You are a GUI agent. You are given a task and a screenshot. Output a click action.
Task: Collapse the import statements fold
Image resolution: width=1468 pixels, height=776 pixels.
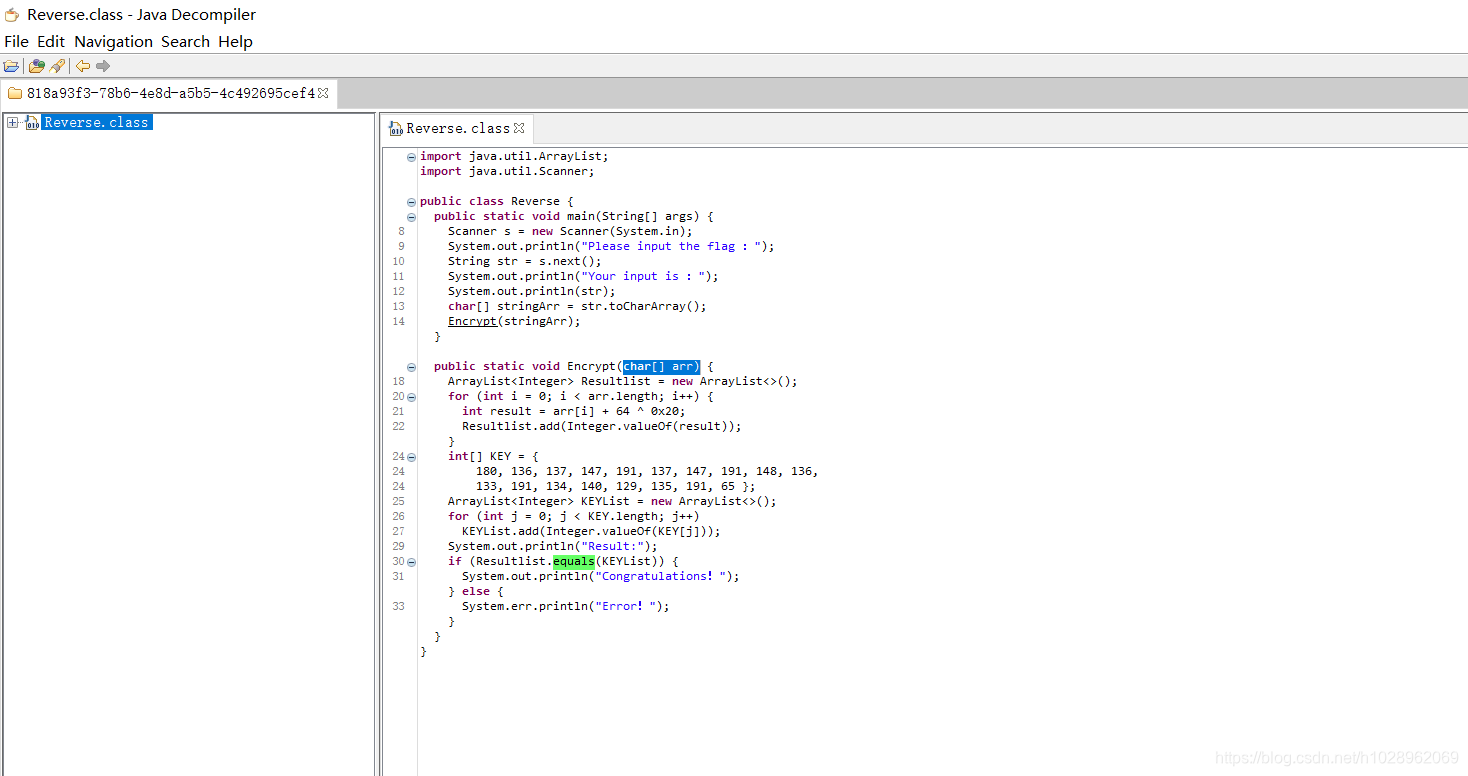point(411,157)
